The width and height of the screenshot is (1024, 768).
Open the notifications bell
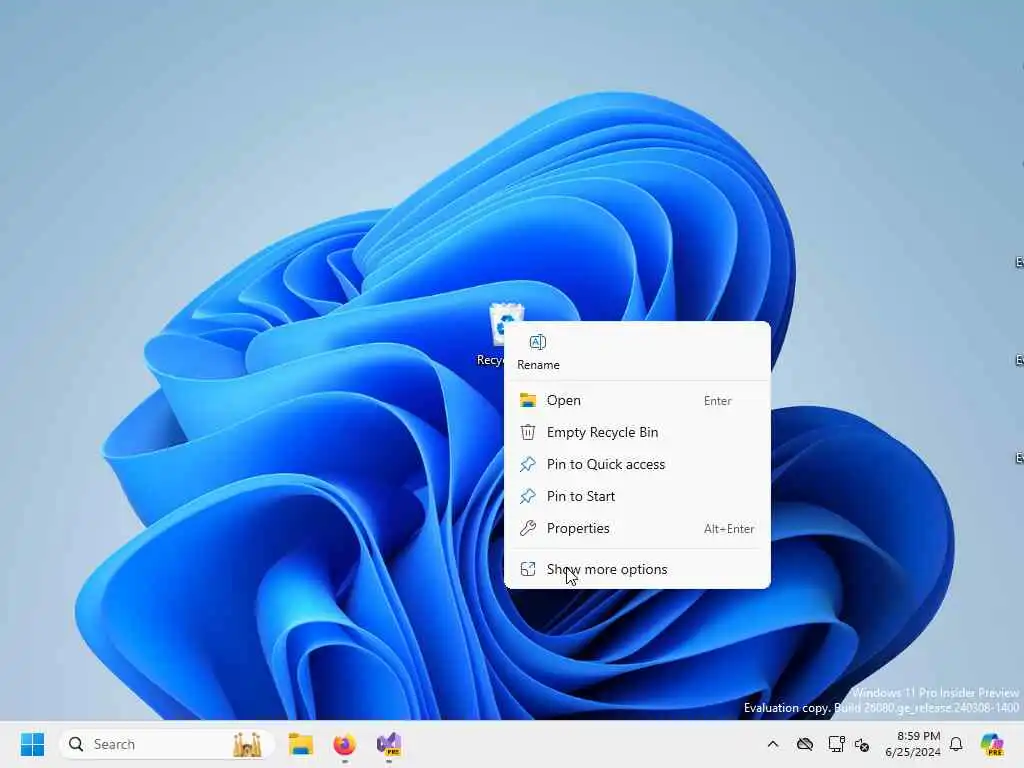coord(956,744)
